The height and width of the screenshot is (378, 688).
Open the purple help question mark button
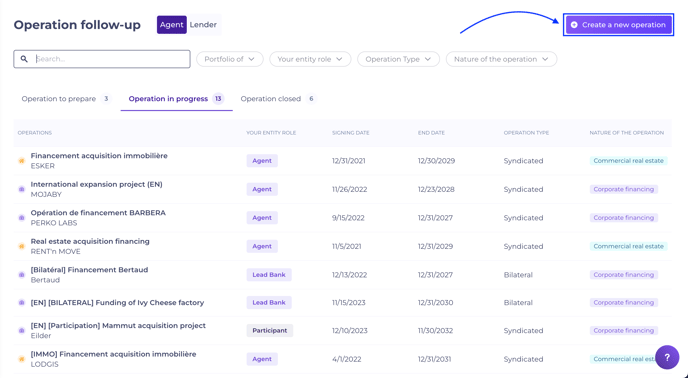click(x=667, y=357)
